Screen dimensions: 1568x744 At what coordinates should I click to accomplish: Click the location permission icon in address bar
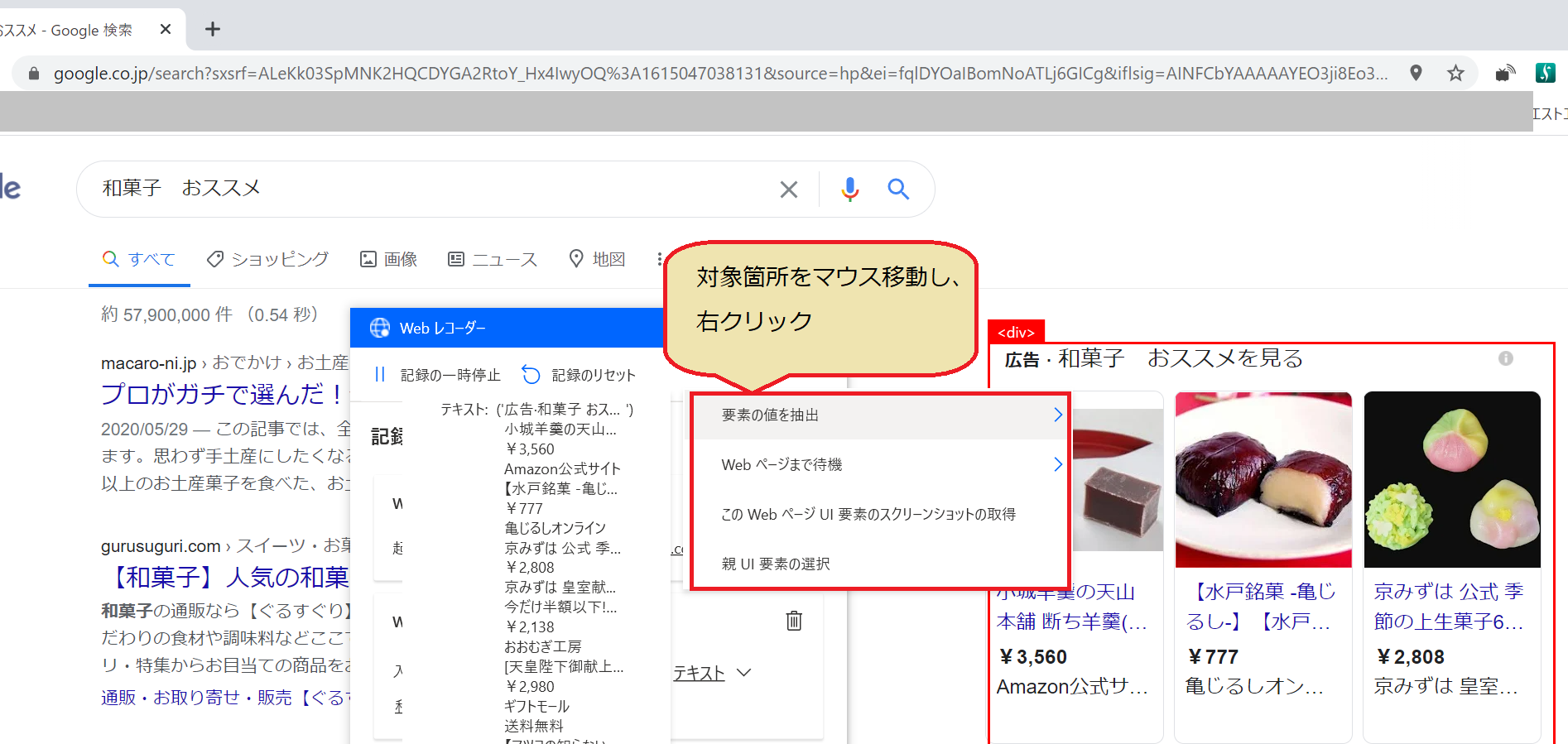click(1416, 74)
